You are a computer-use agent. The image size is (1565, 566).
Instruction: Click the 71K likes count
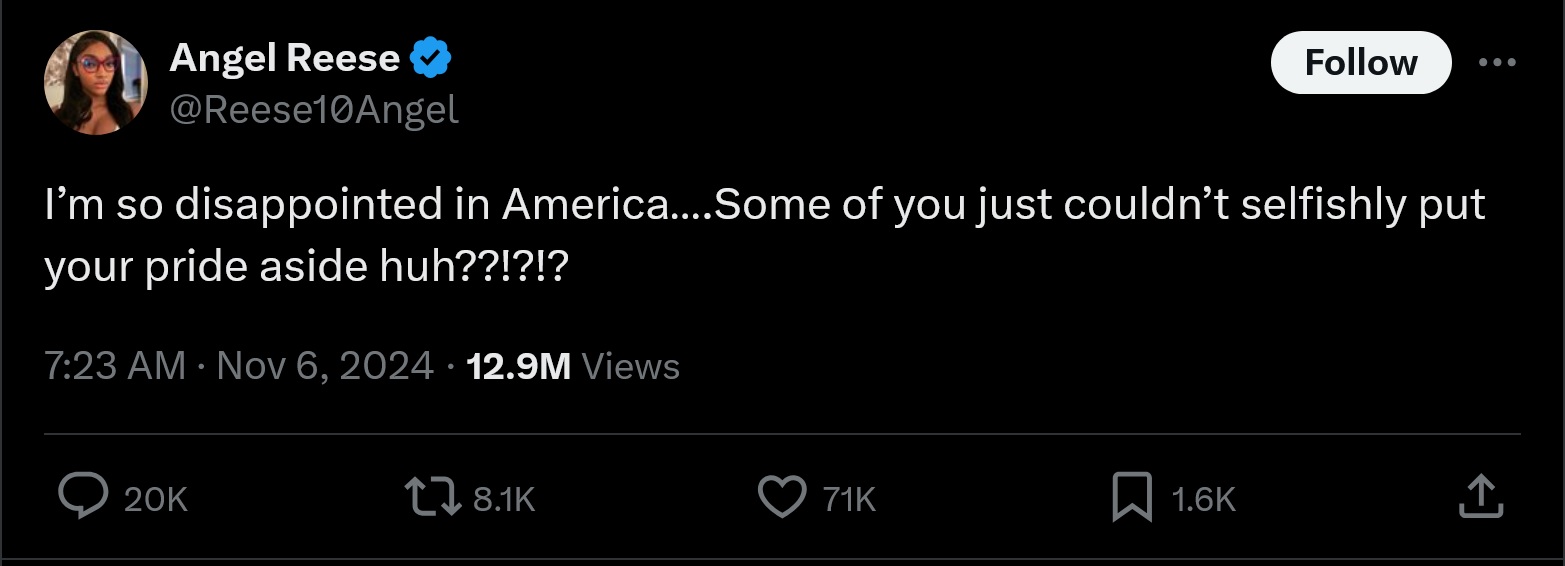849,499
